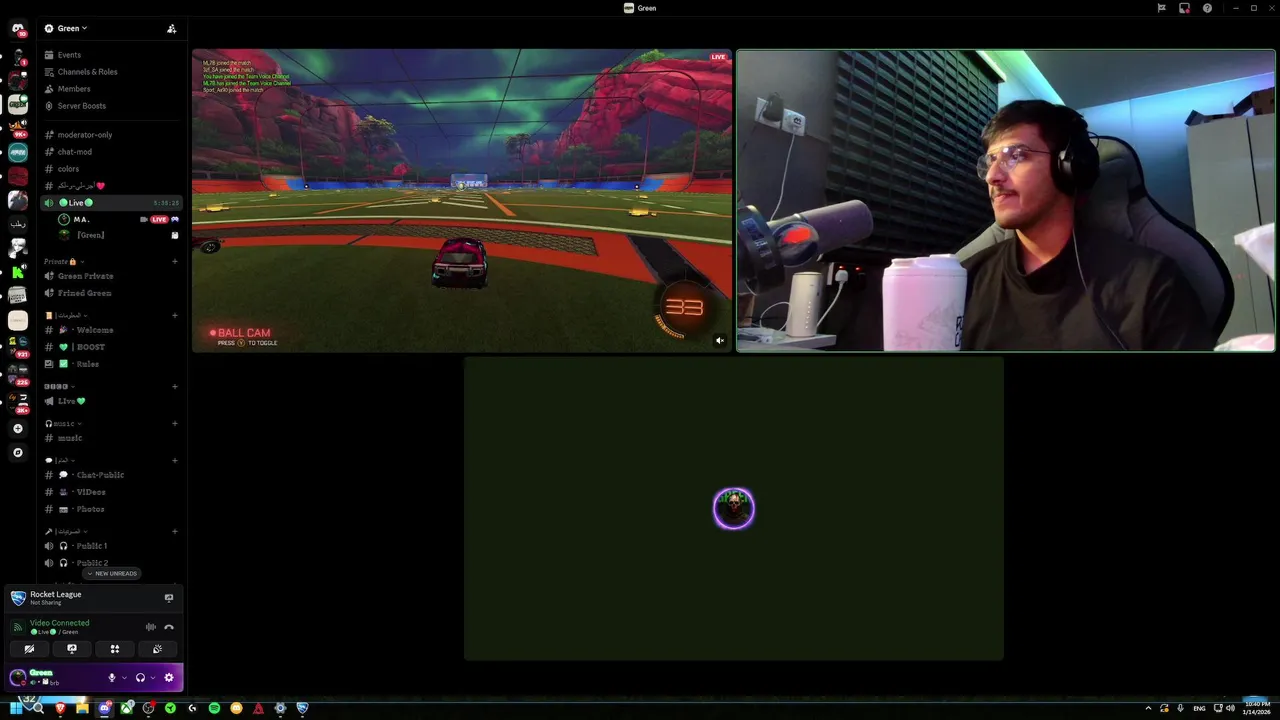1280x720 pixels.
Task: Add a channel in the music category
Action: point(175,423)
